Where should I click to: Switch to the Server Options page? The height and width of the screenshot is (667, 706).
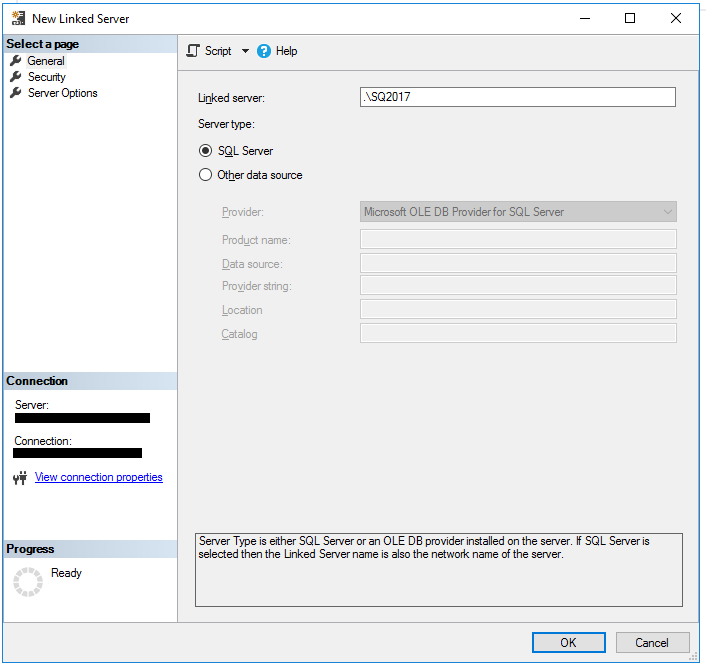point(62,93)
